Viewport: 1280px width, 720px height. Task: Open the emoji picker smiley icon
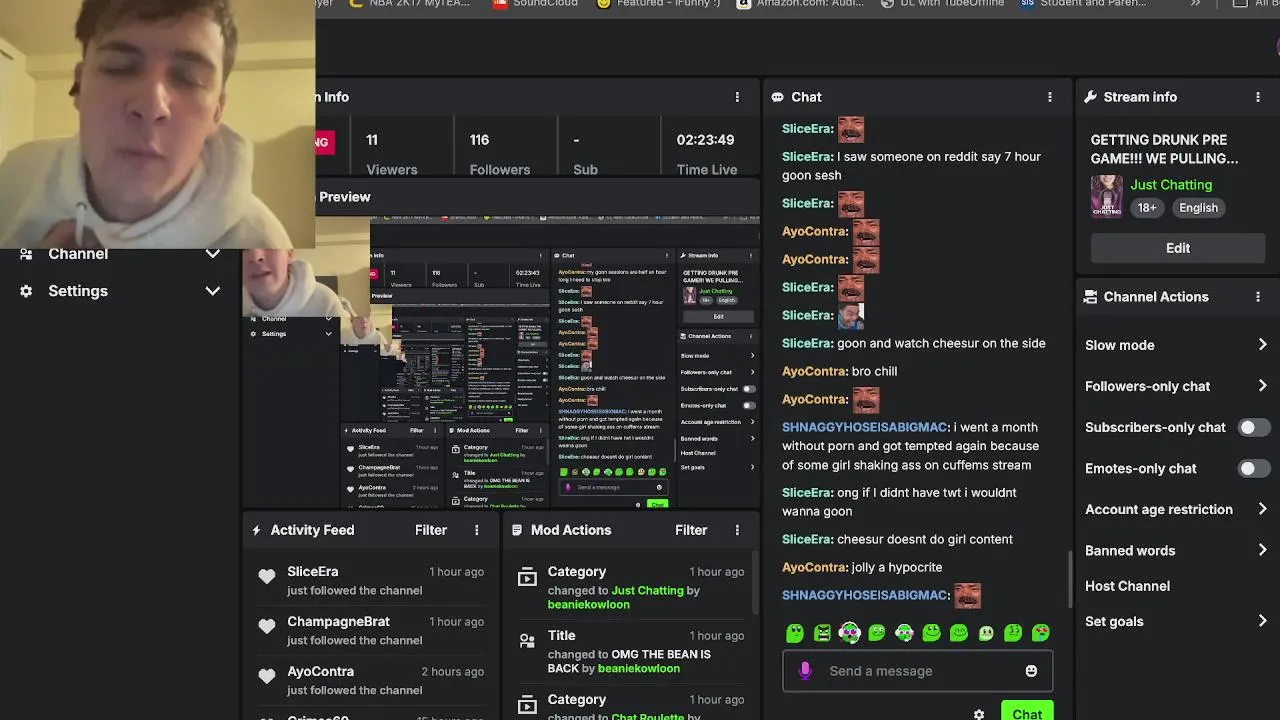click(x=1031, y=671)
